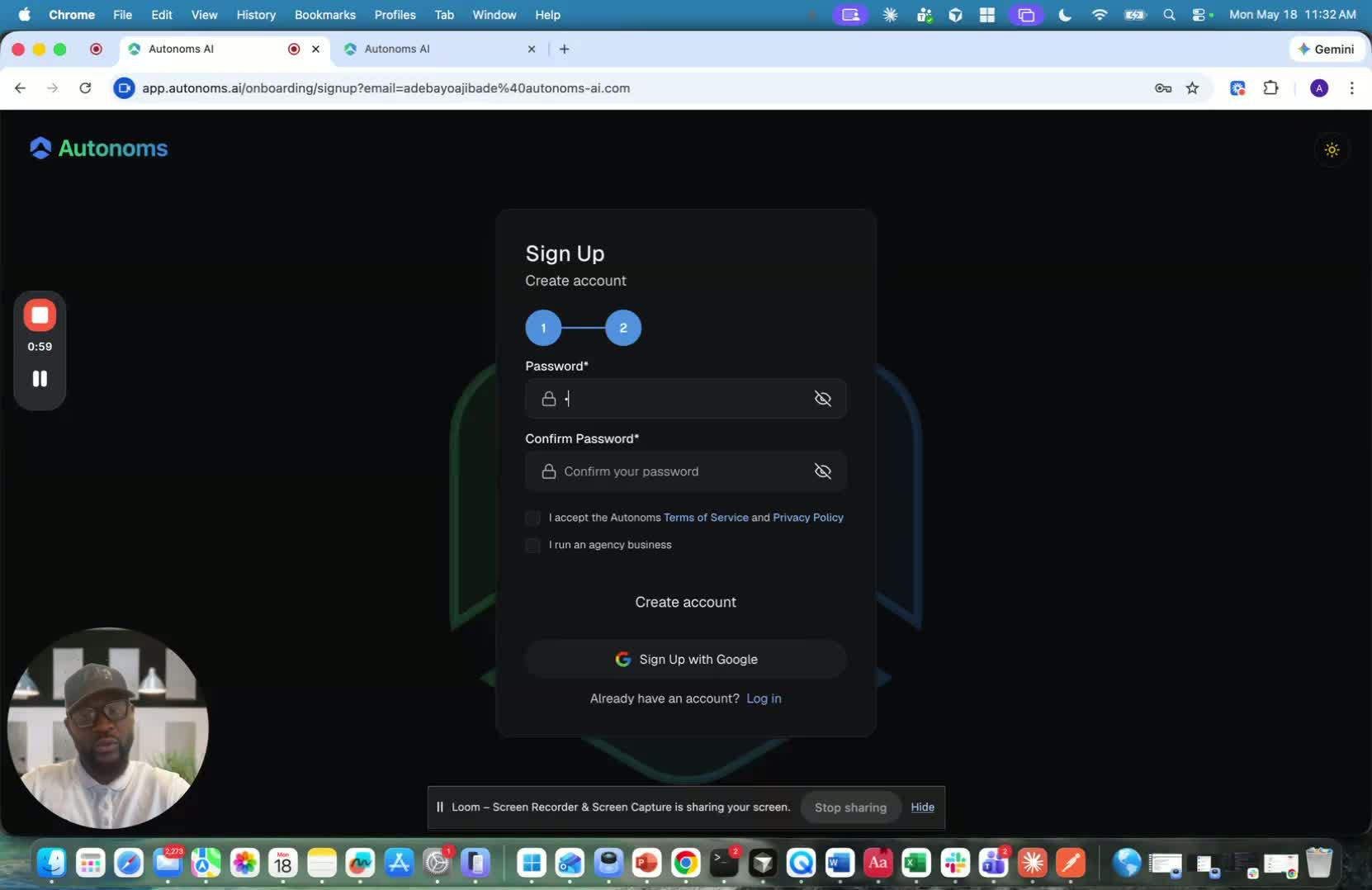Viewport: 1372px width, 890px height.
Task: Sign up with Google
Action: [x=685, y=659]
